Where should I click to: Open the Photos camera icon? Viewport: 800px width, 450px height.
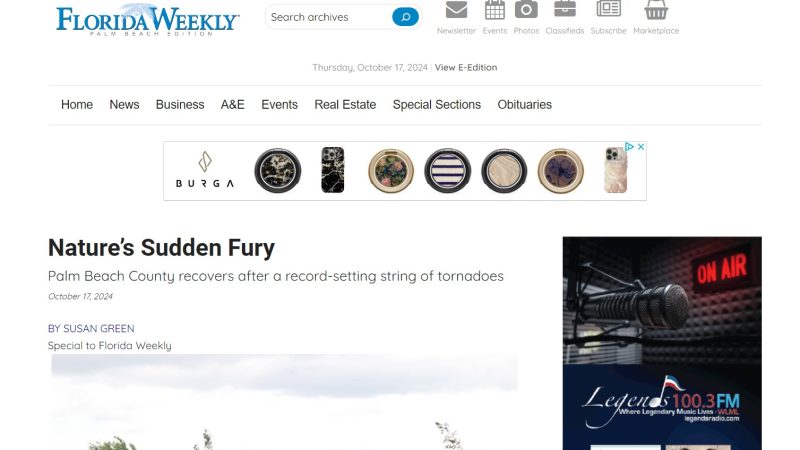pyautogui.click(x=526, y=10)
